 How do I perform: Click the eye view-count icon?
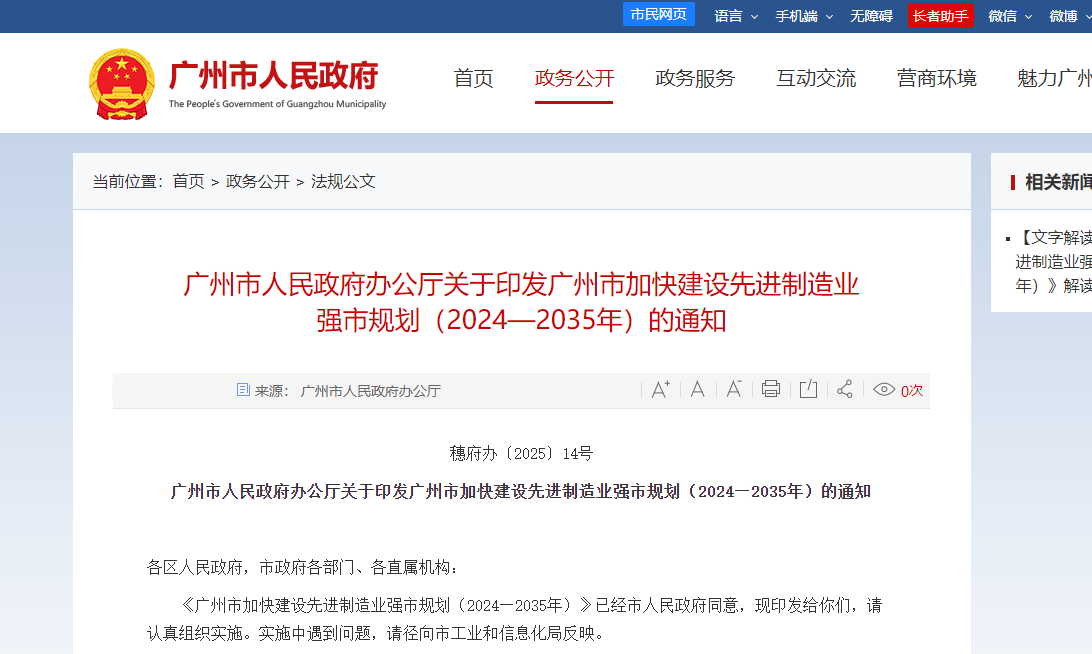coord(884,390)
